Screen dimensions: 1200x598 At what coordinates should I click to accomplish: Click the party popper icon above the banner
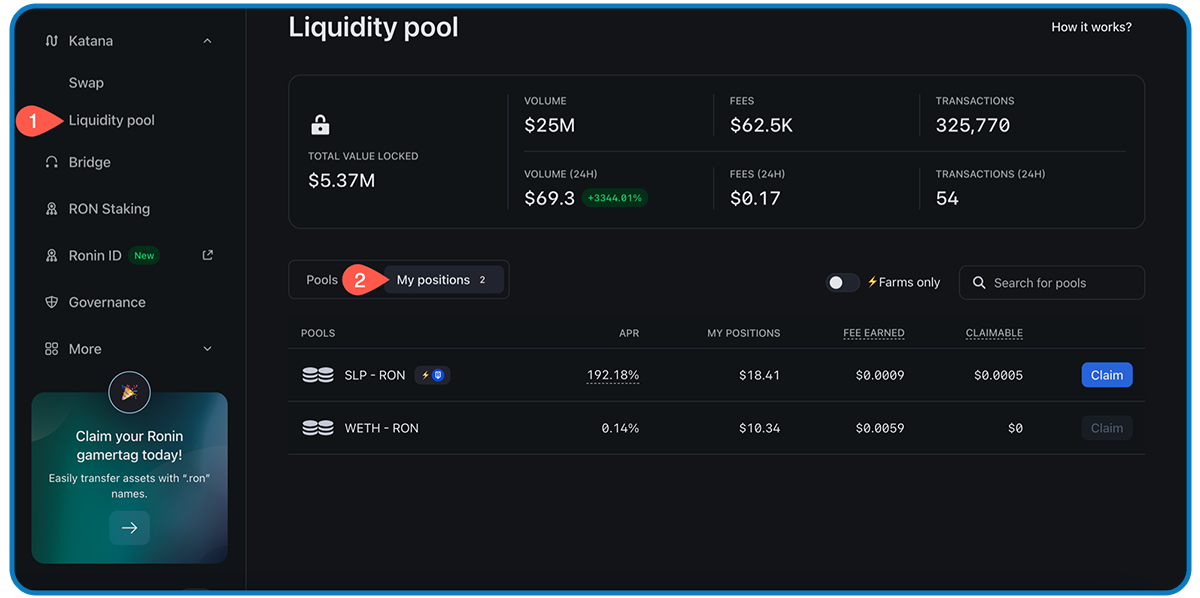click(x=129, y=392)
